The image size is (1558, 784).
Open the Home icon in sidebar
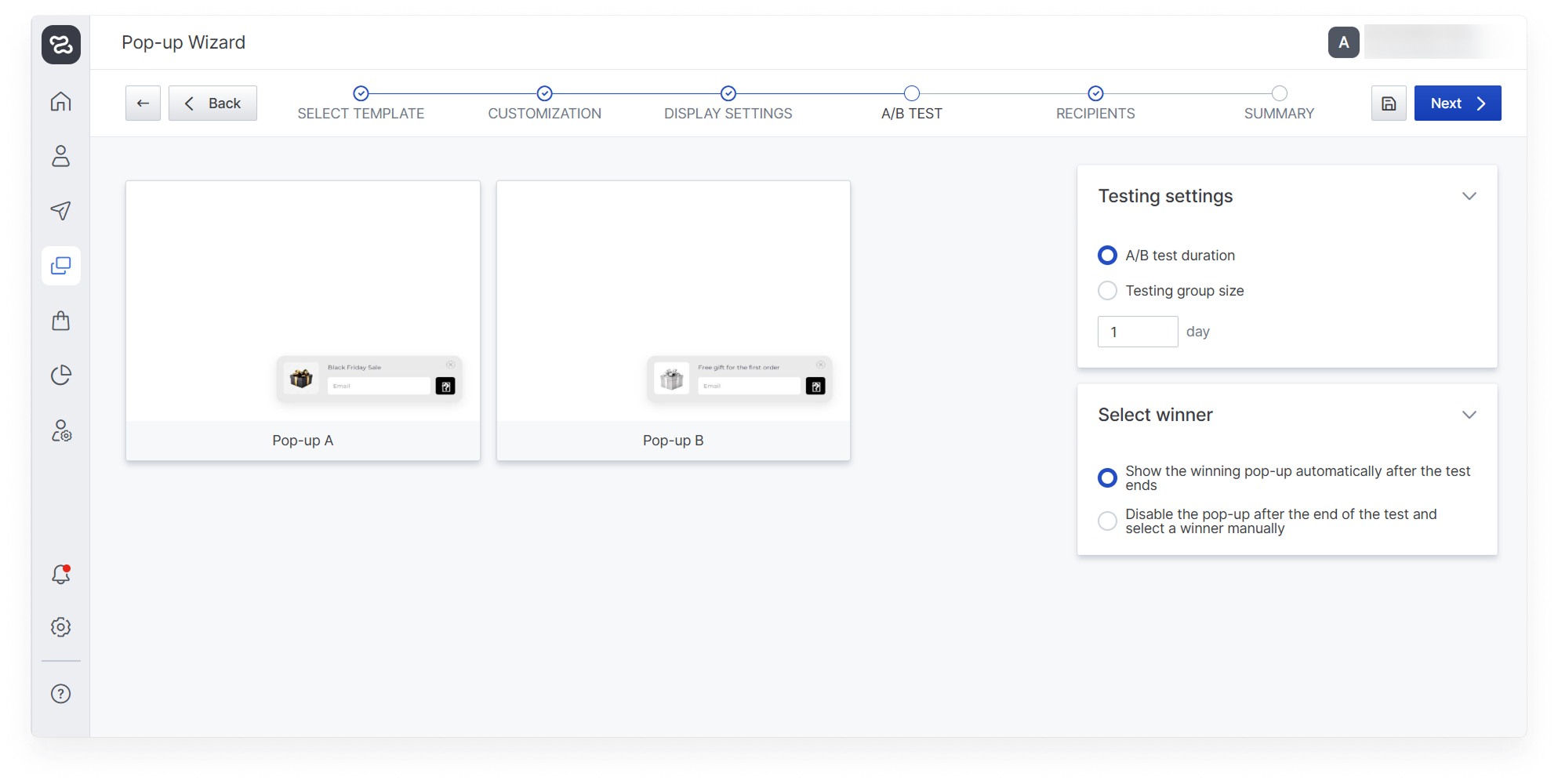[x=60, y=102]
